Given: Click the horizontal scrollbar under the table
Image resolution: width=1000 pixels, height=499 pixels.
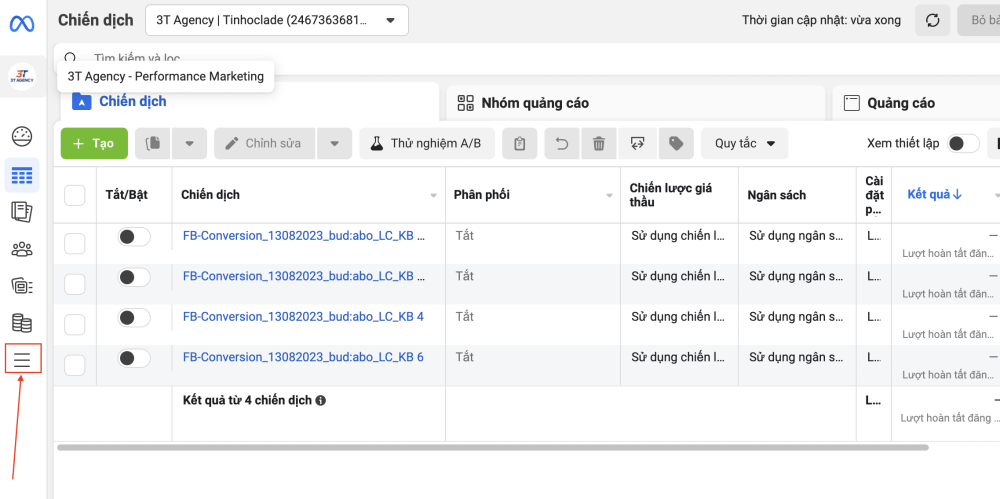Looking at the screenshot, I should coord(492,447).
